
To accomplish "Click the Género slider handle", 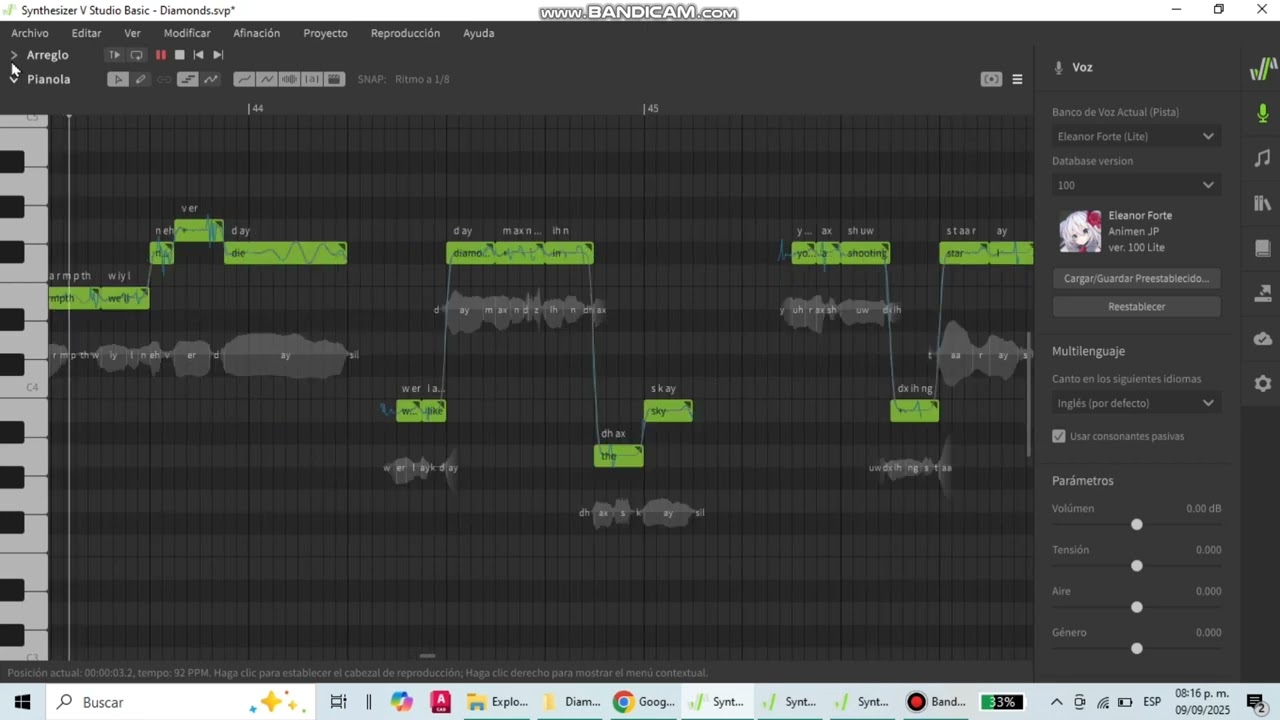I will pyautogui.click(x=1136, y=648).
